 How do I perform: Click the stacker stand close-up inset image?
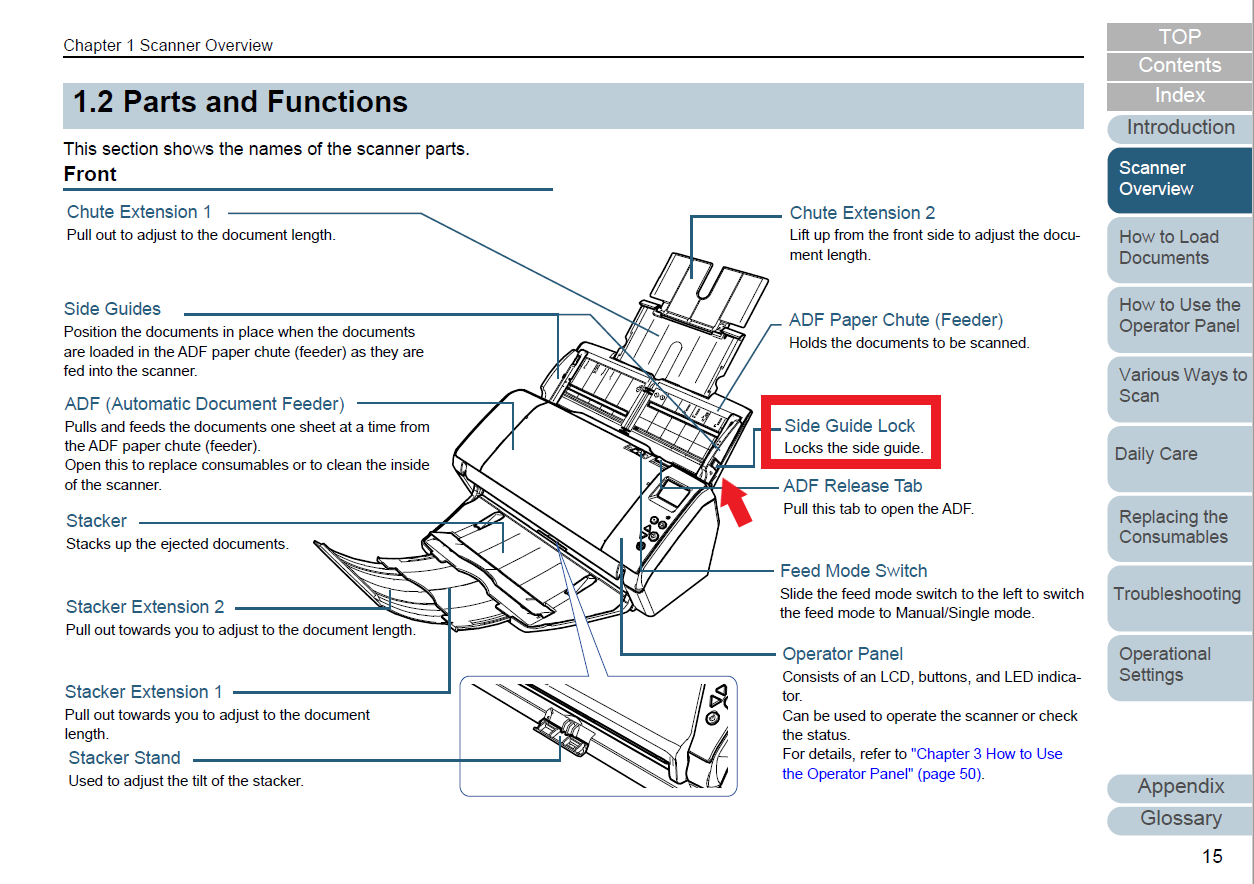(598, 735)
